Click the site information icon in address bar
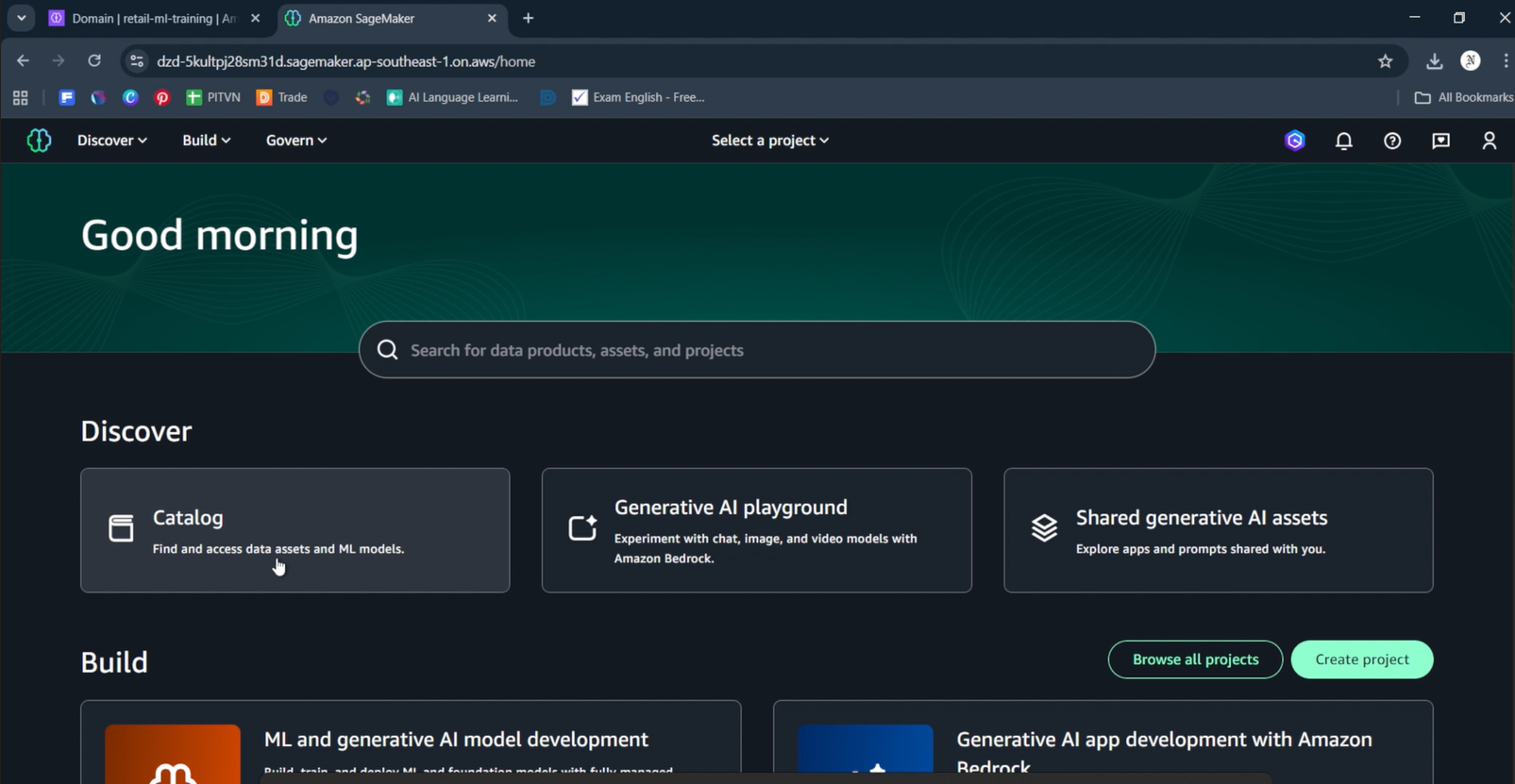 137,61
